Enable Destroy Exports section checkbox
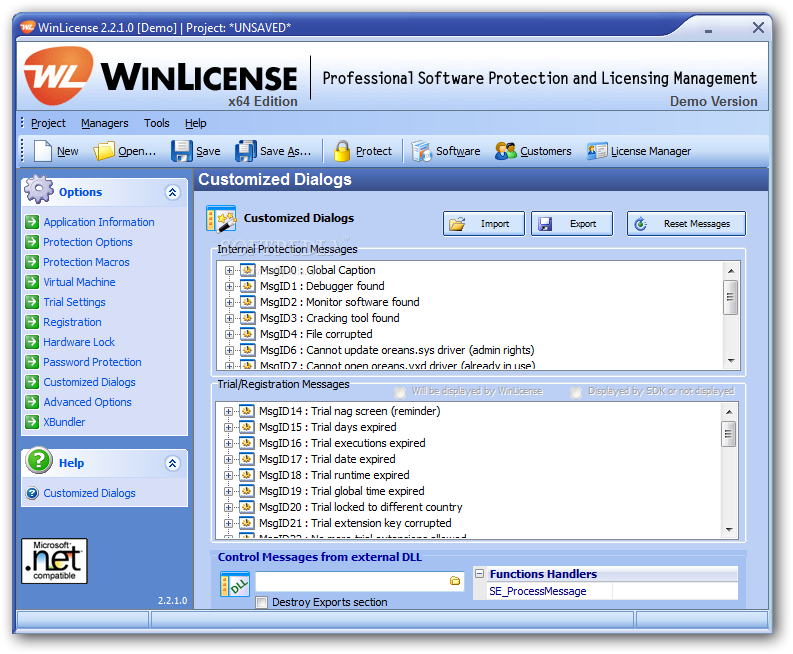This screenshot has width=793, height=654. (261, 602)
